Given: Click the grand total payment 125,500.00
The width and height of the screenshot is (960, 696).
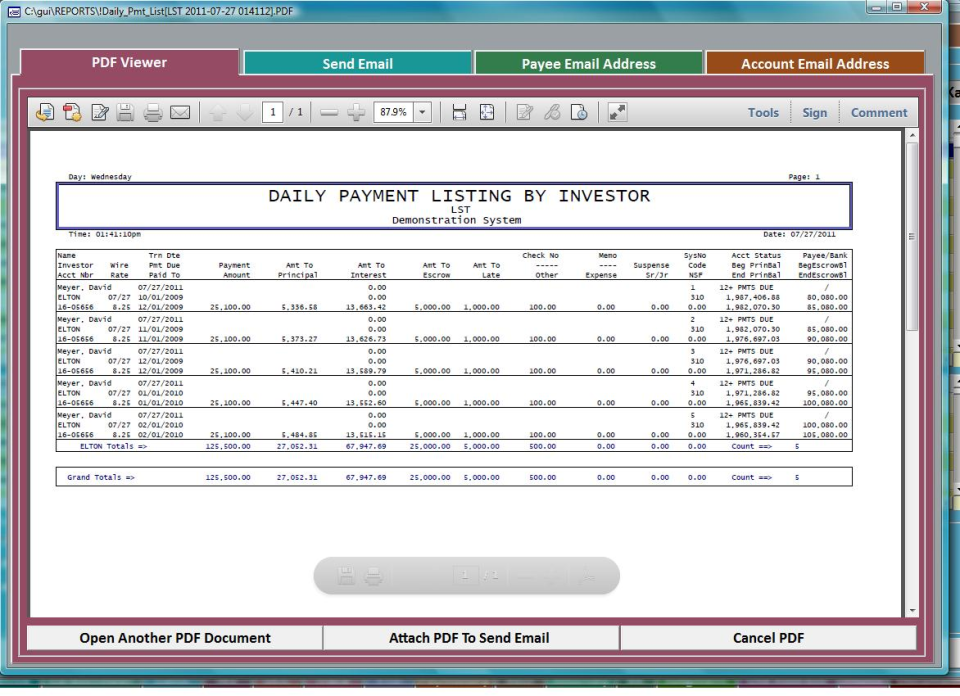Looking at the screenshot, I should coord(228,477).
